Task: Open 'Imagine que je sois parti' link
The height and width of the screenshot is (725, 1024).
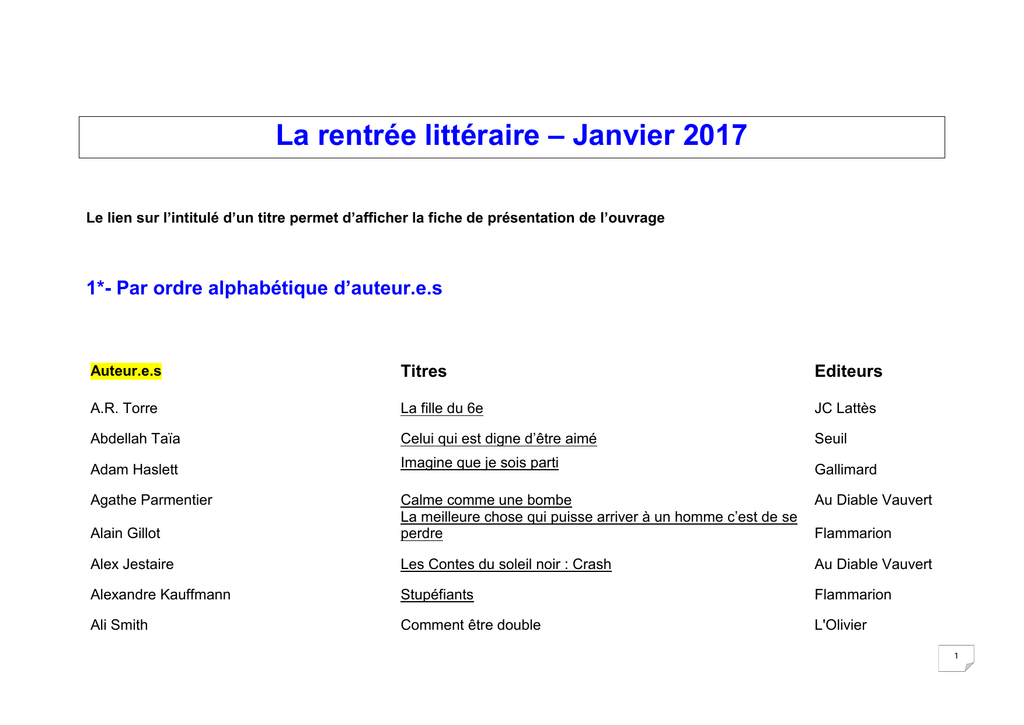Action: [x=479, y=462]
